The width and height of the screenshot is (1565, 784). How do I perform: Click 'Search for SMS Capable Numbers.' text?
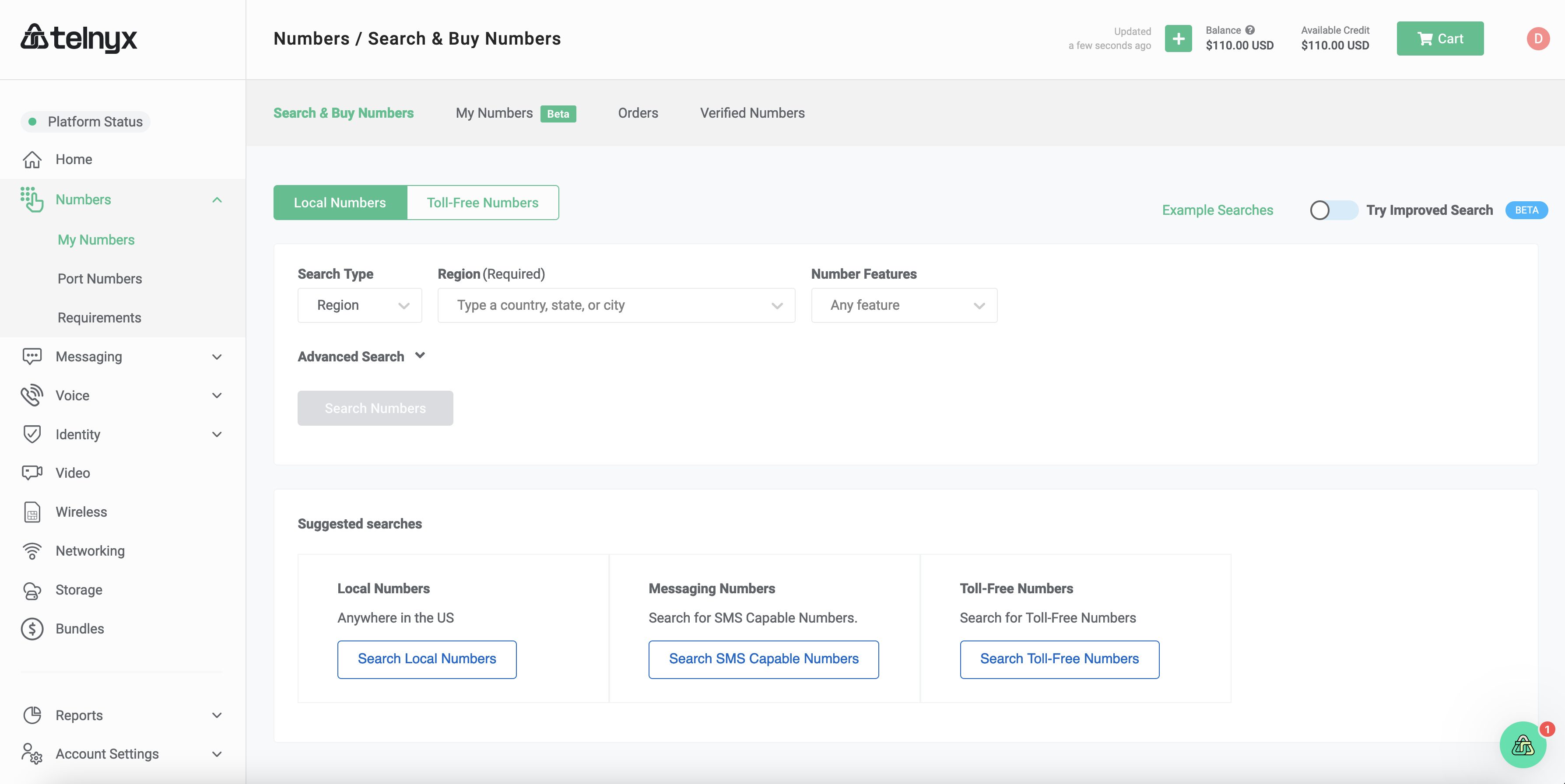[x=753, y=618]
